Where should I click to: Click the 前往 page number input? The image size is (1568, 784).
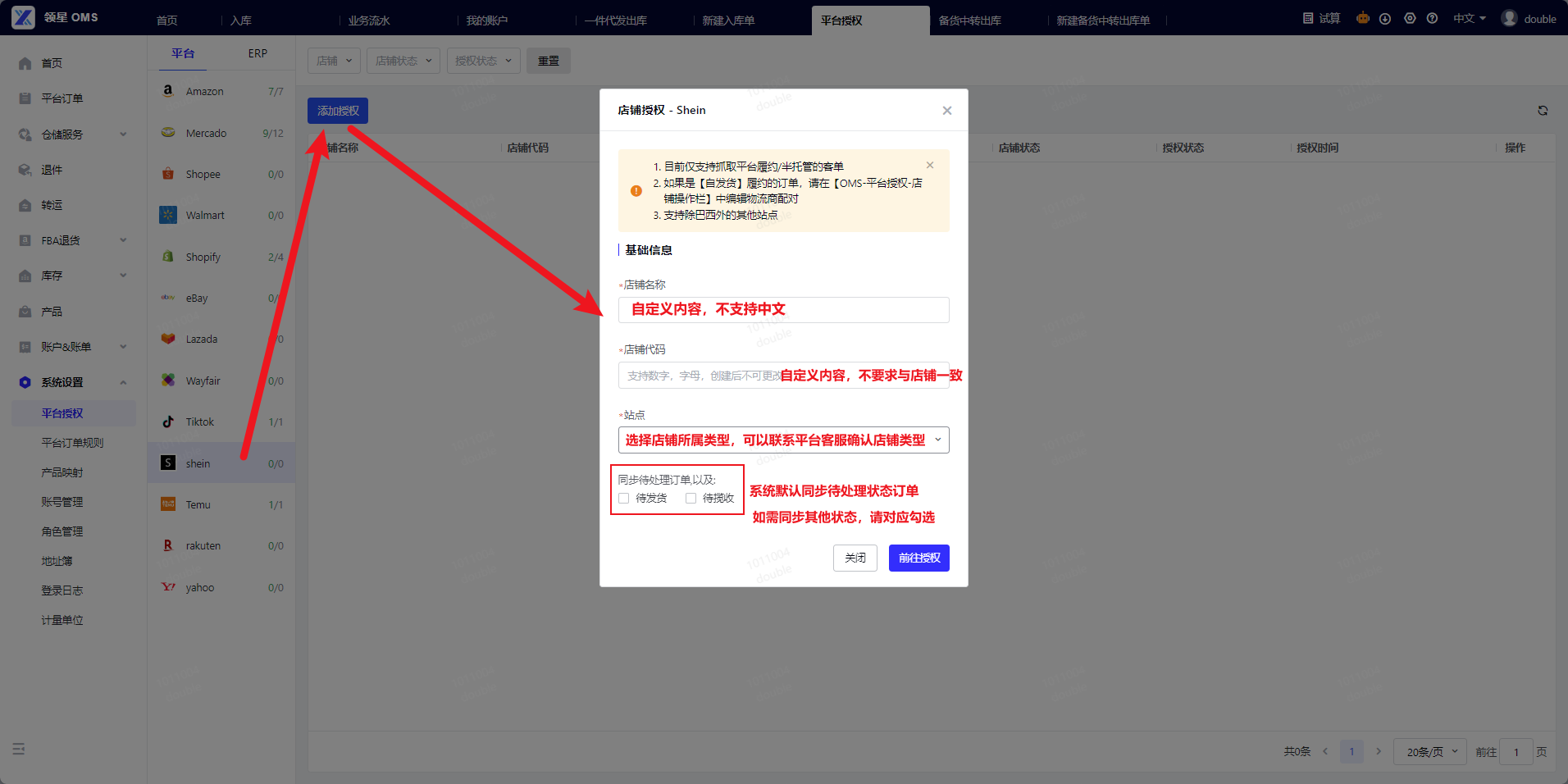tap(1516, 752)
